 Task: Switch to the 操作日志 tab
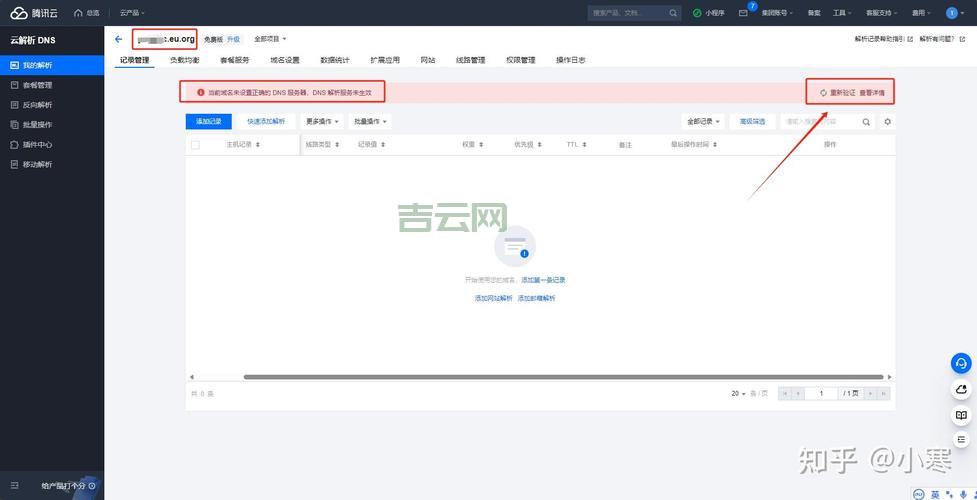pos(571,60)
